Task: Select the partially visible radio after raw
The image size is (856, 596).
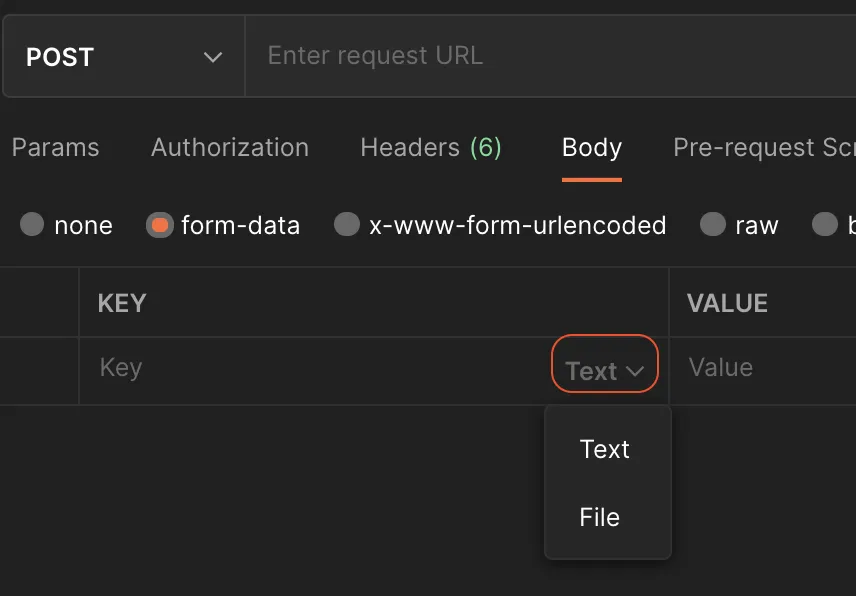Action: click(825, 225)
